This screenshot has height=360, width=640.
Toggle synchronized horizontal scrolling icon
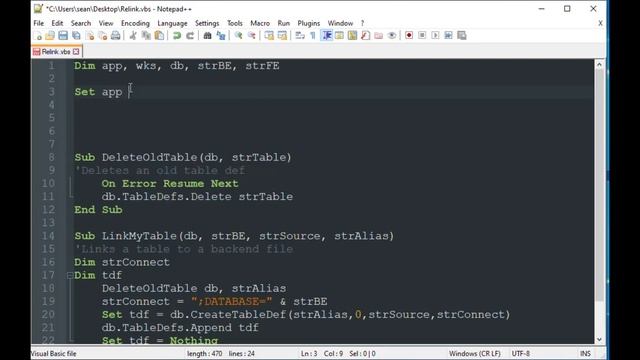tap(282, 36)
